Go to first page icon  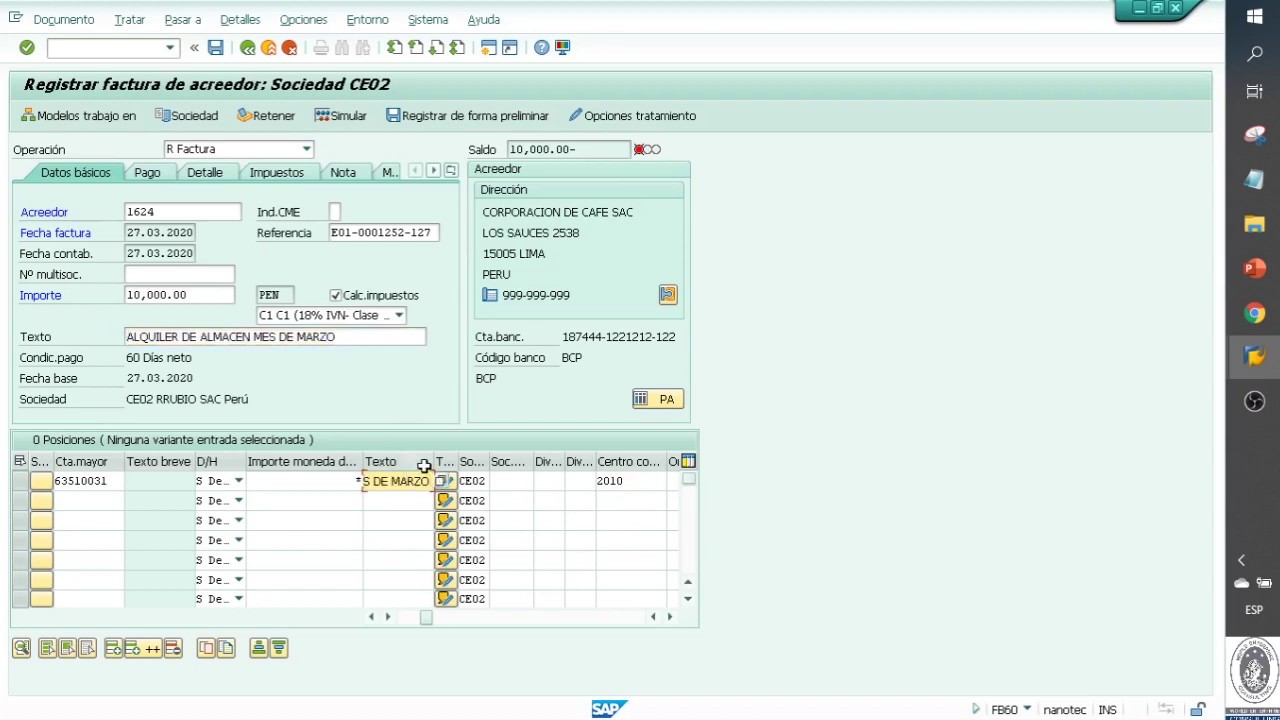pyautogui.click(x=395, y=47)
